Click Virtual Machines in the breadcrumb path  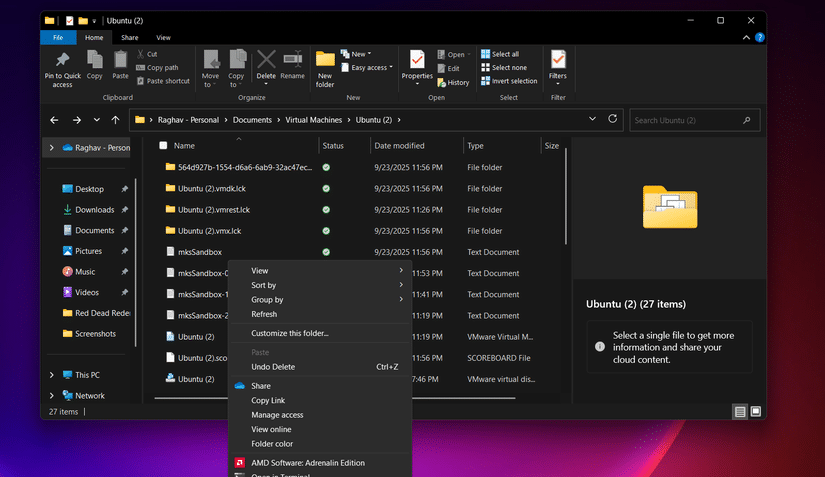click(314, 120)
